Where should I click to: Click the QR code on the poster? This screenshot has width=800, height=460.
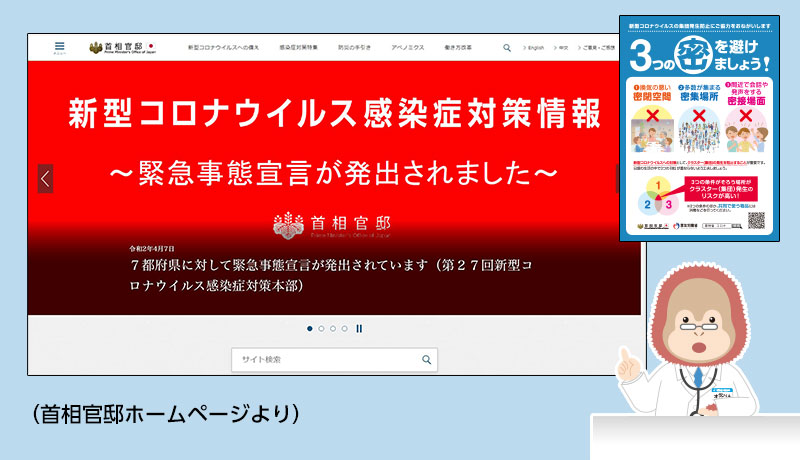756,220
